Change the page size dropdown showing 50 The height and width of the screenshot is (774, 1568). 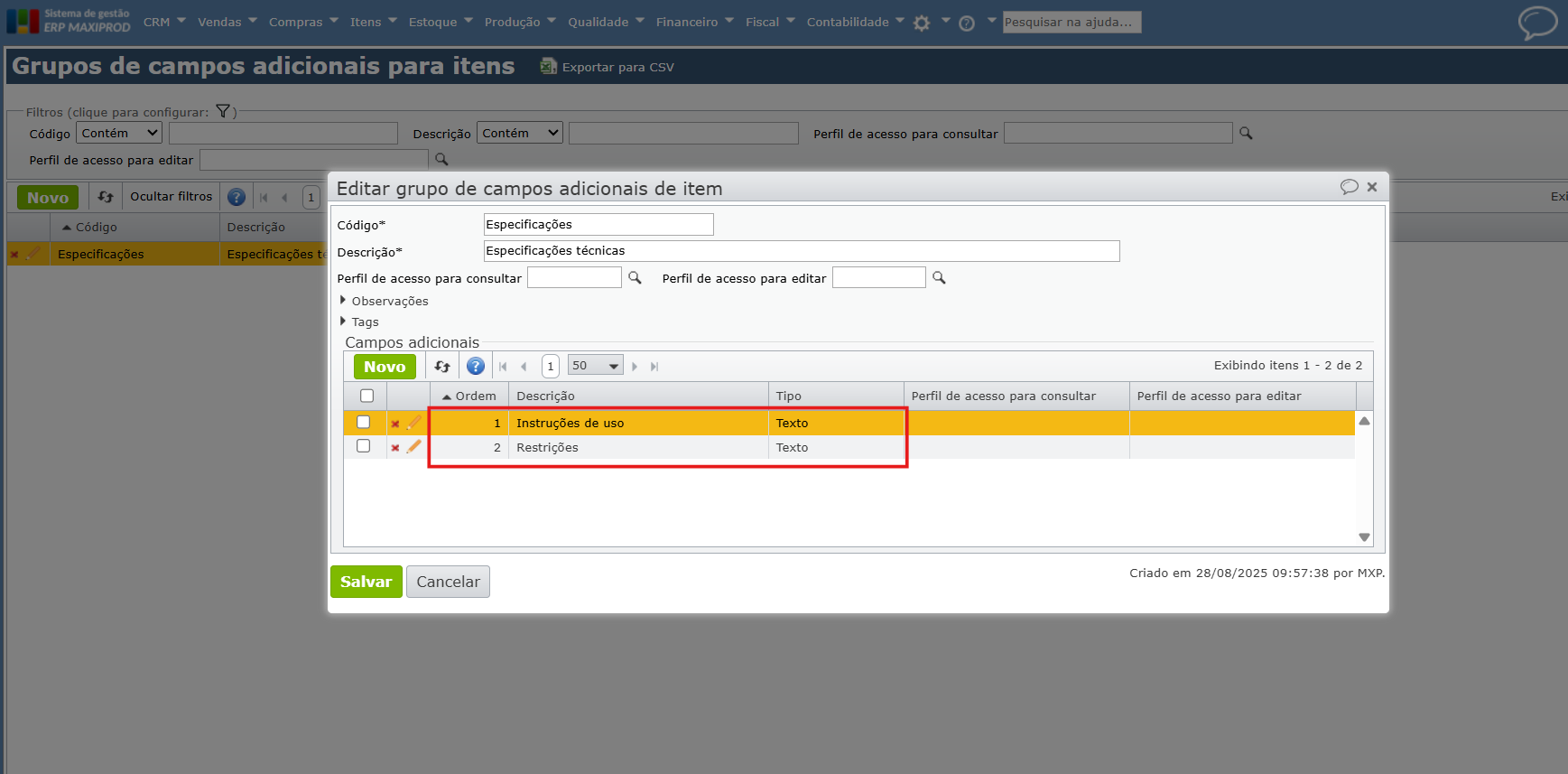(x=596, y=366)
